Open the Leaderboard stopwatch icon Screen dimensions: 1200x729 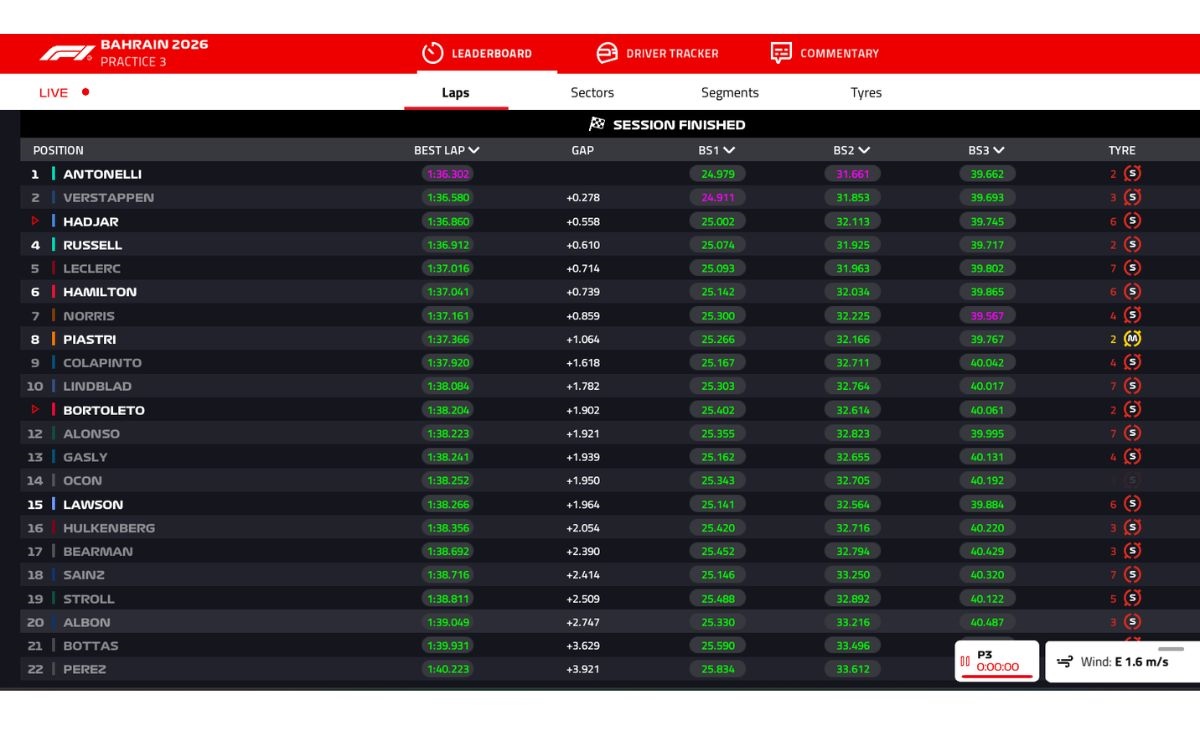pos(432,53)
